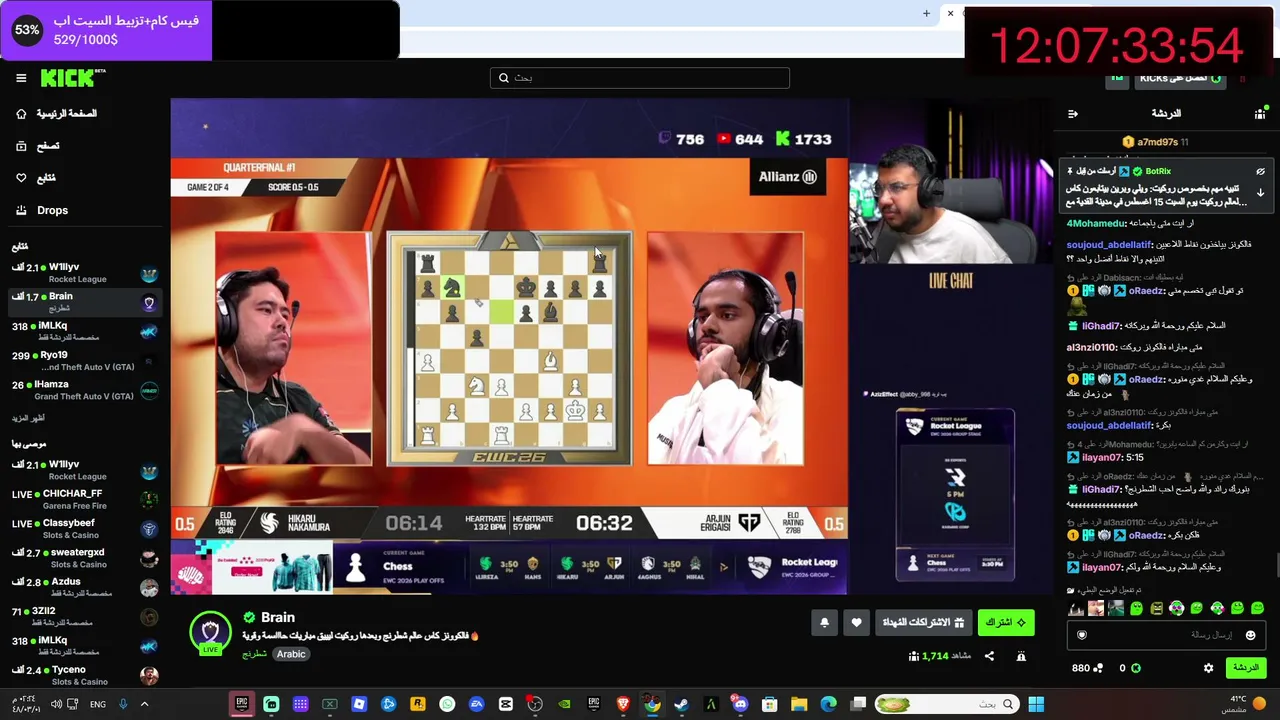Toggle channel notifications bell
The height and width of the screenshot is (720, 1280).
pyautogui.click(x=824, y=623)
